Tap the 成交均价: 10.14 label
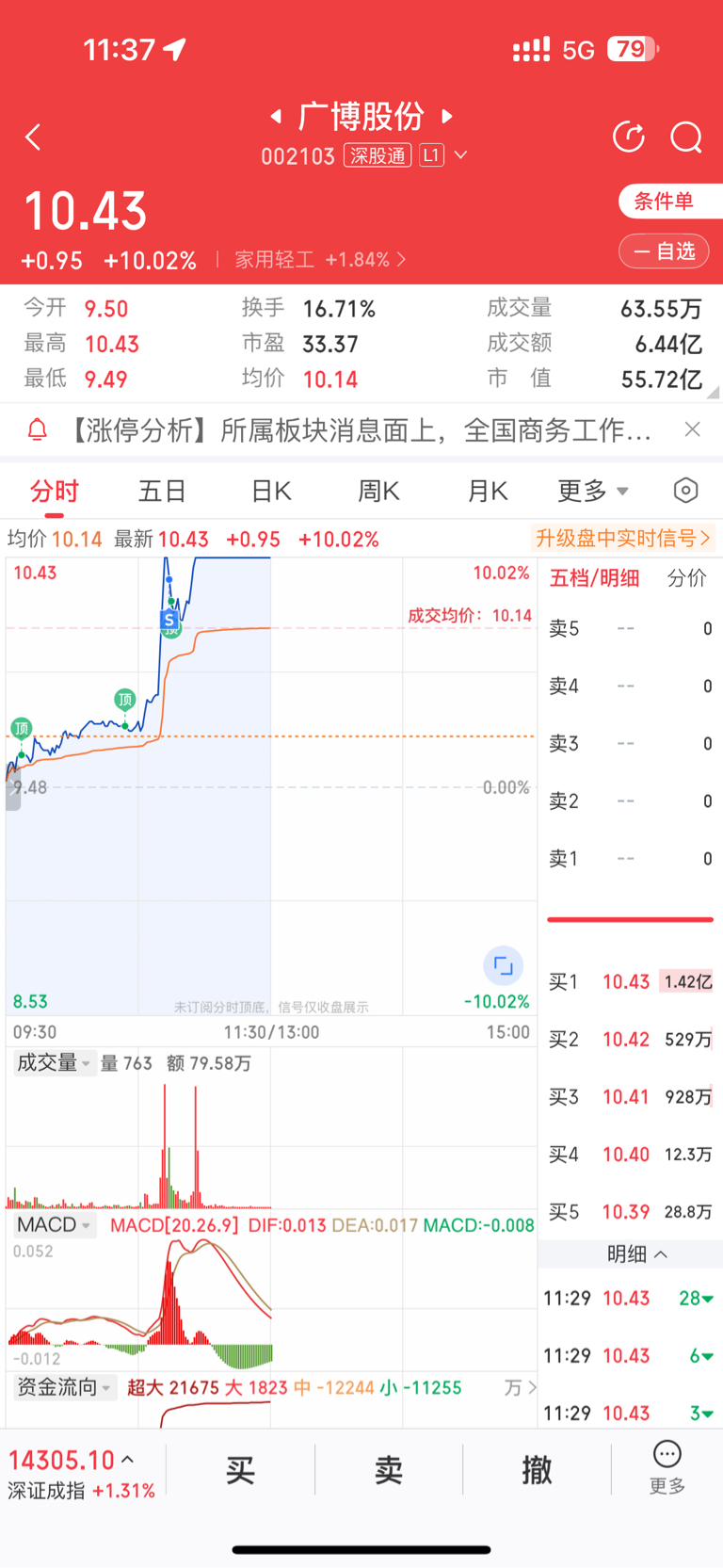The width and height of the screenshot is (723, 1568). [470, 616]
